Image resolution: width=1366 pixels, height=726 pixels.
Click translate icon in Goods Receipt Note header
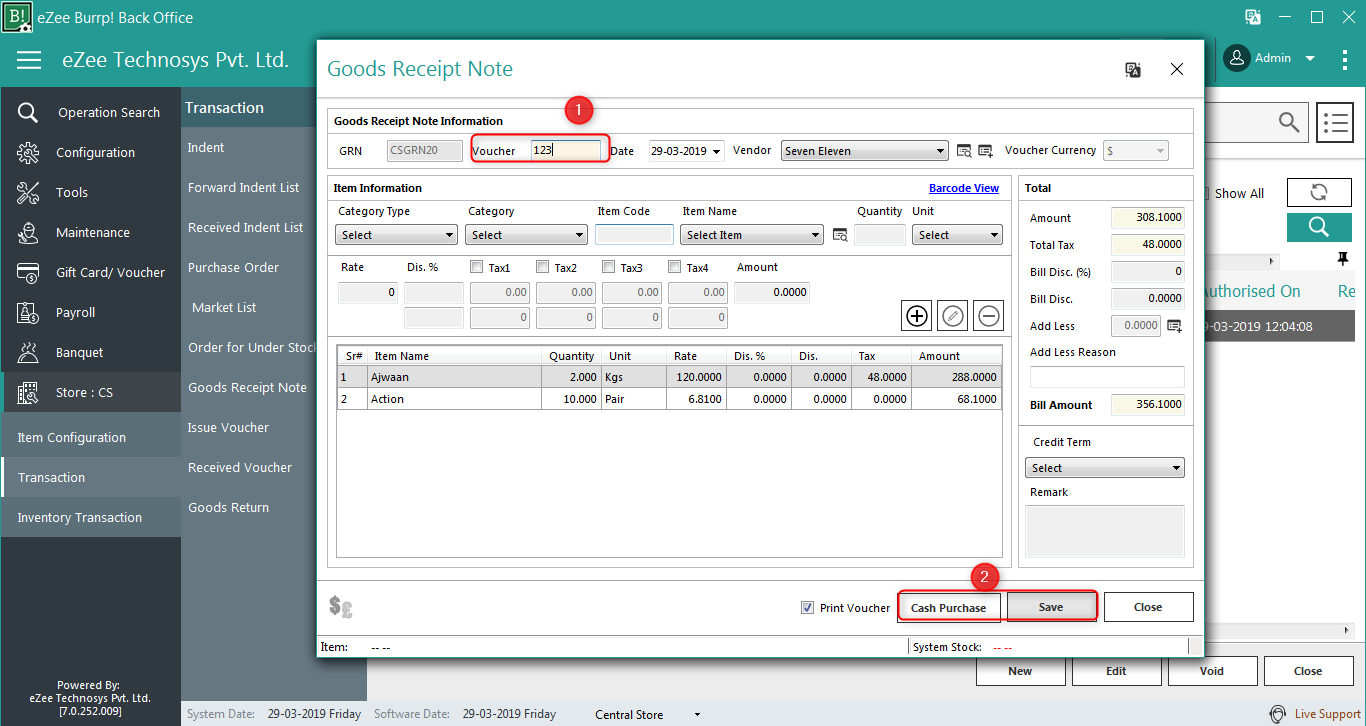pyautogui.click(x=1133, y=70)
